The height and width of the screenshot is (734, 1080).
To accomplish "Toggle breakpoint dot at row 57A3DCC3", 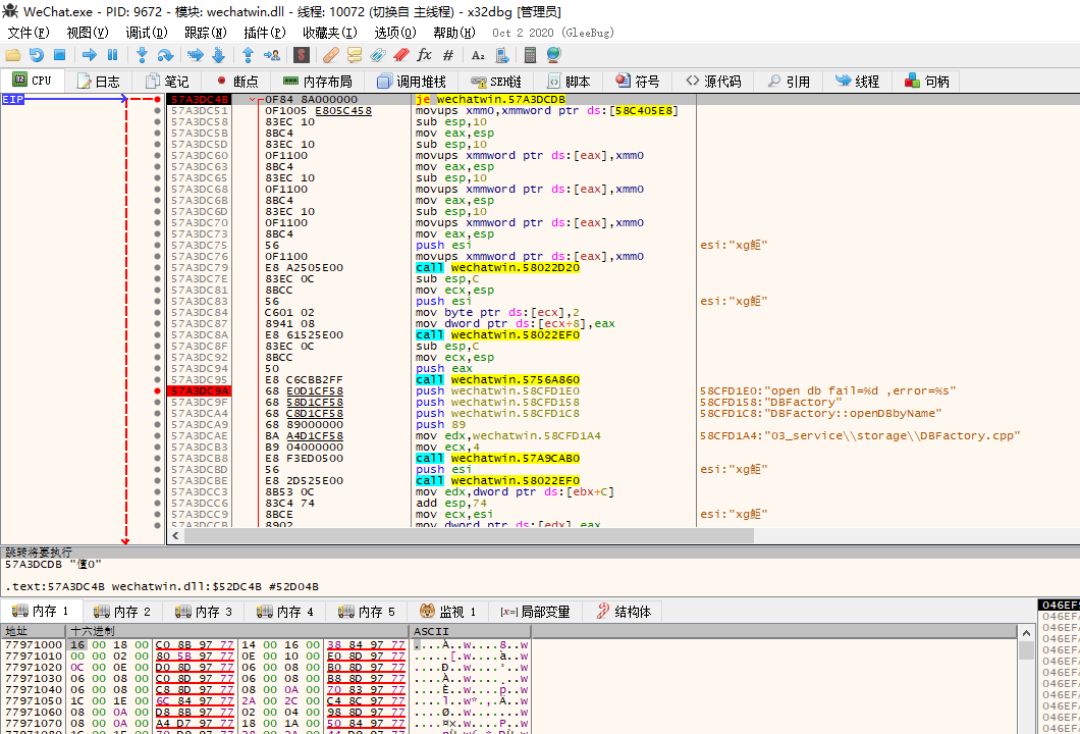I will (x=158, y=492).
